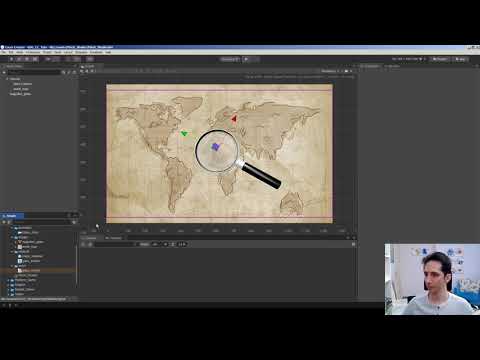Select the Main Camera node
Screen dimensions: 480x360
[22, 84]
